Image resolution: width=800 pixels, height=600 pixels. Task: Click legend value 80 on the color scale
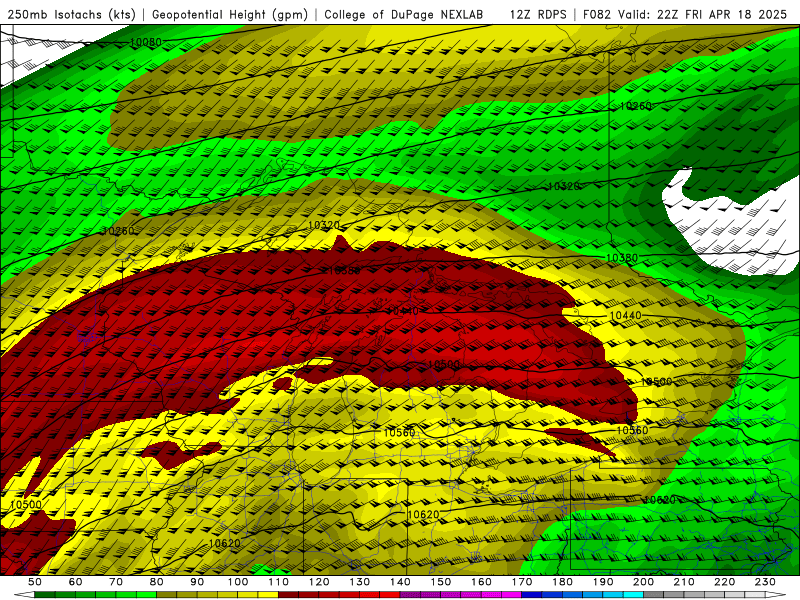[156, 582]
